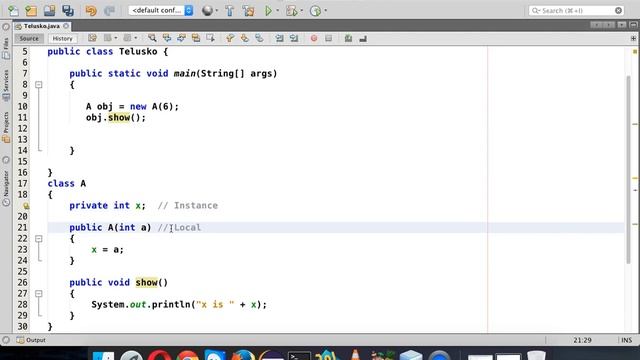Go to Previous Bookmark icon

230,38
